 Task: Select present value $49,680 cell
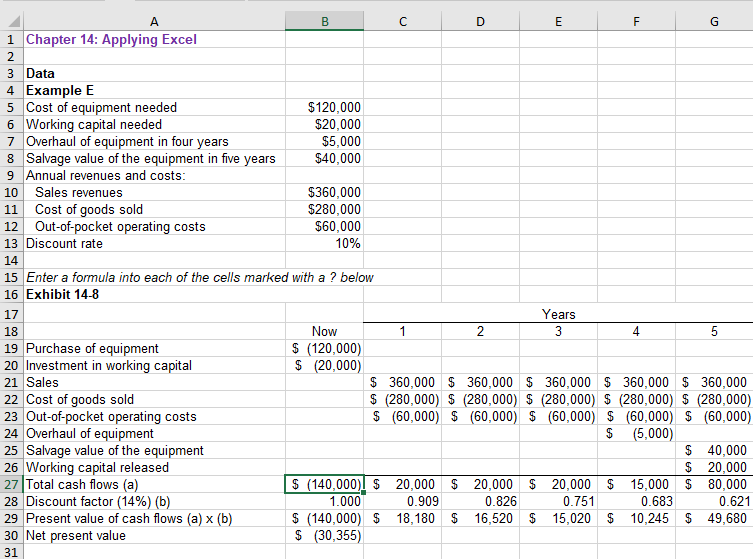coord(714,519)
